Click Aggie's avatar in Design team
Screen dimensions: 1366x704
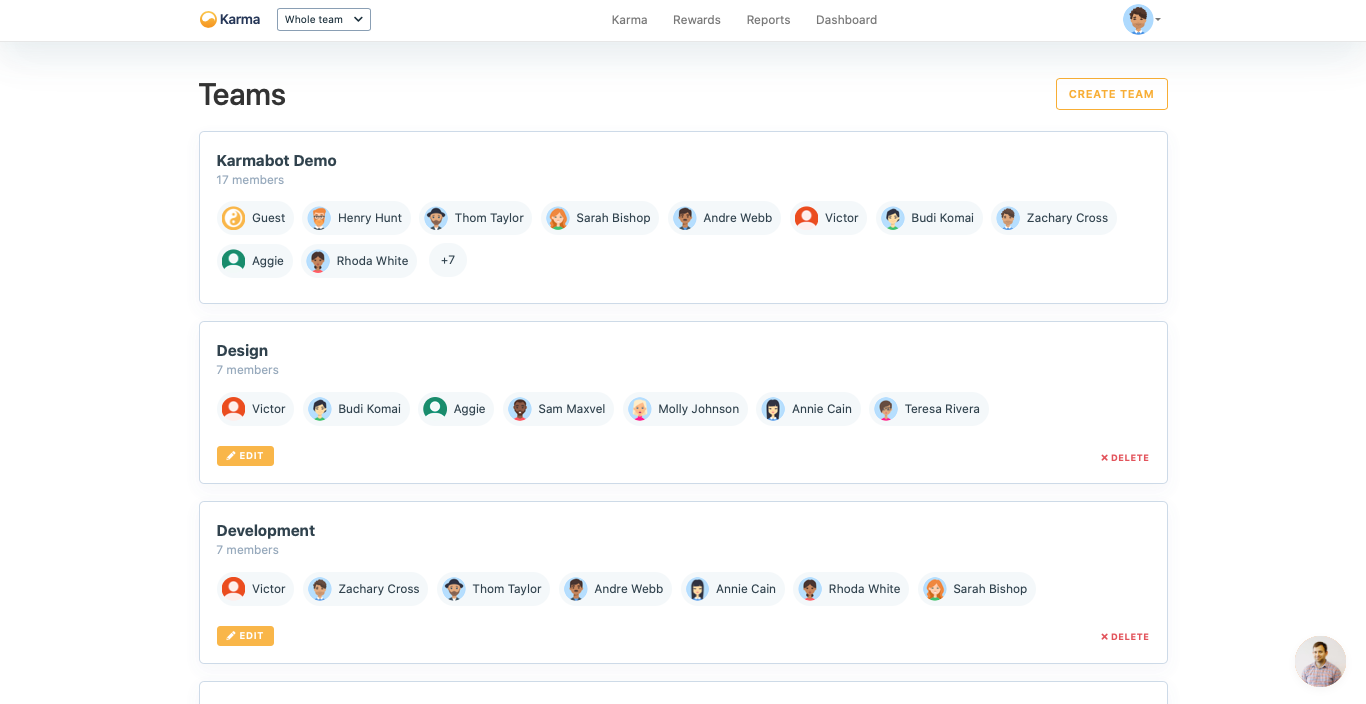(x=435, y=408)
